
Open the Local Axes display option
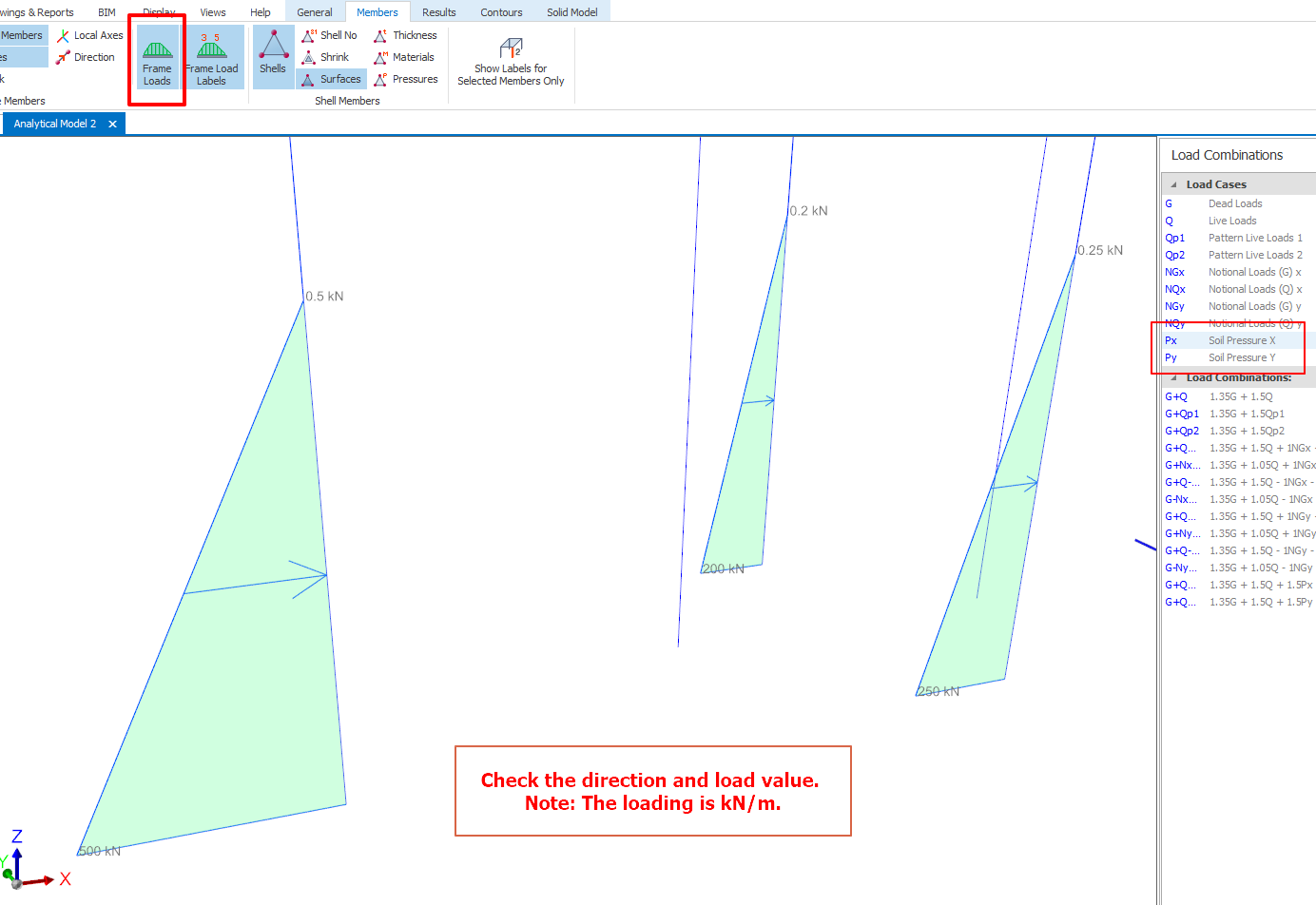coord(90,34)
